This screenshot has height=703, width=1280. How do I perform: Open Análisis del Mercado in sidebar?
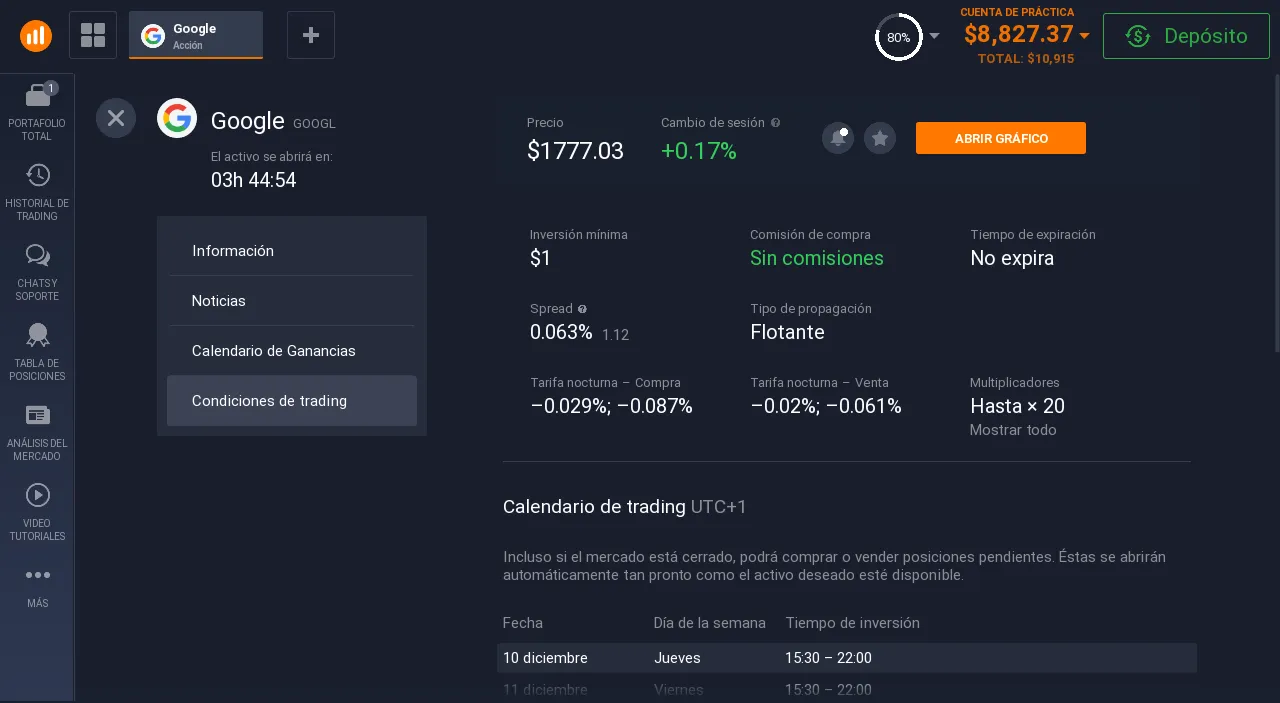point(37,432)
